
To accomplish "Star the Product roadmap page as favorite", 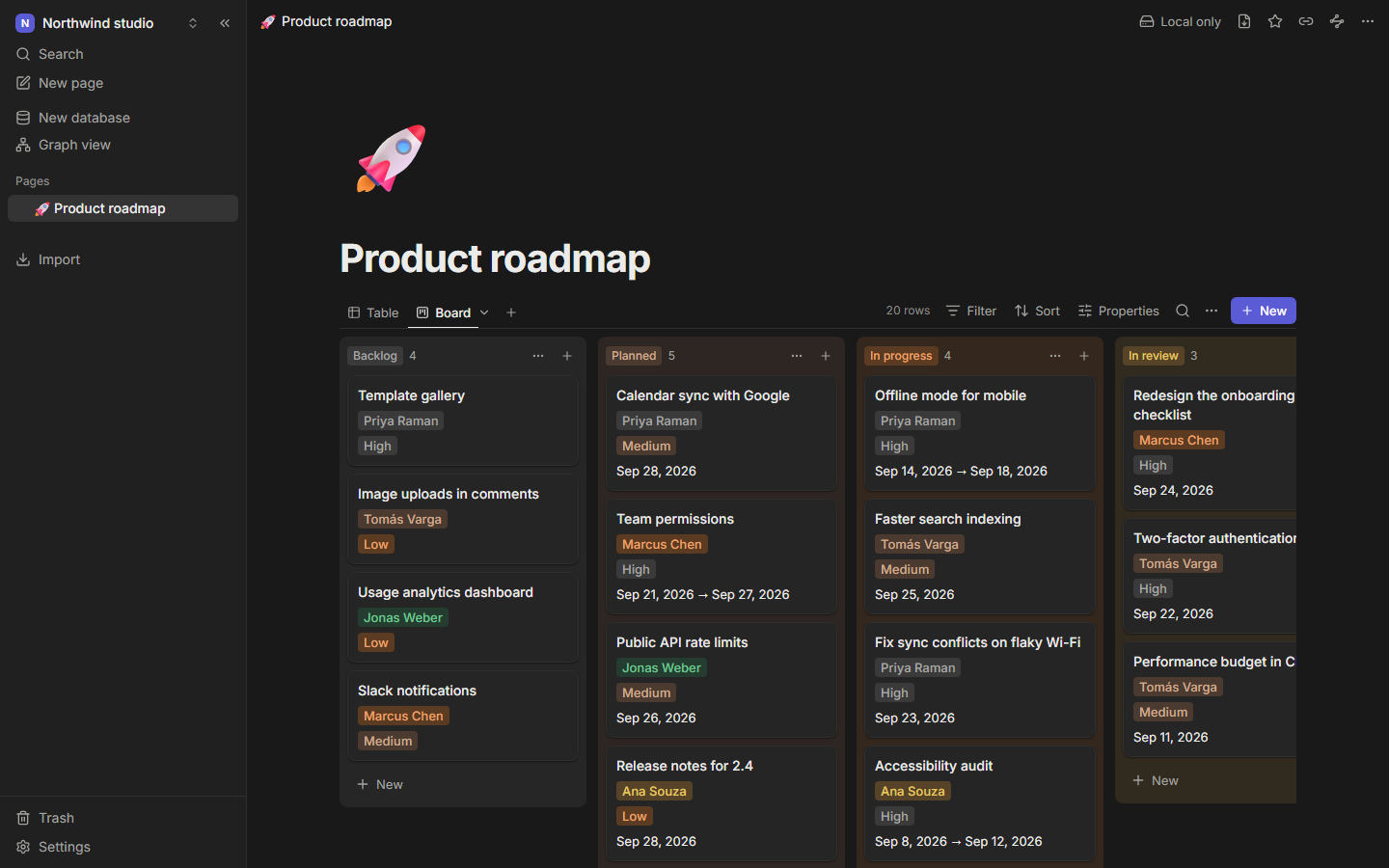I will point(1275,21).
